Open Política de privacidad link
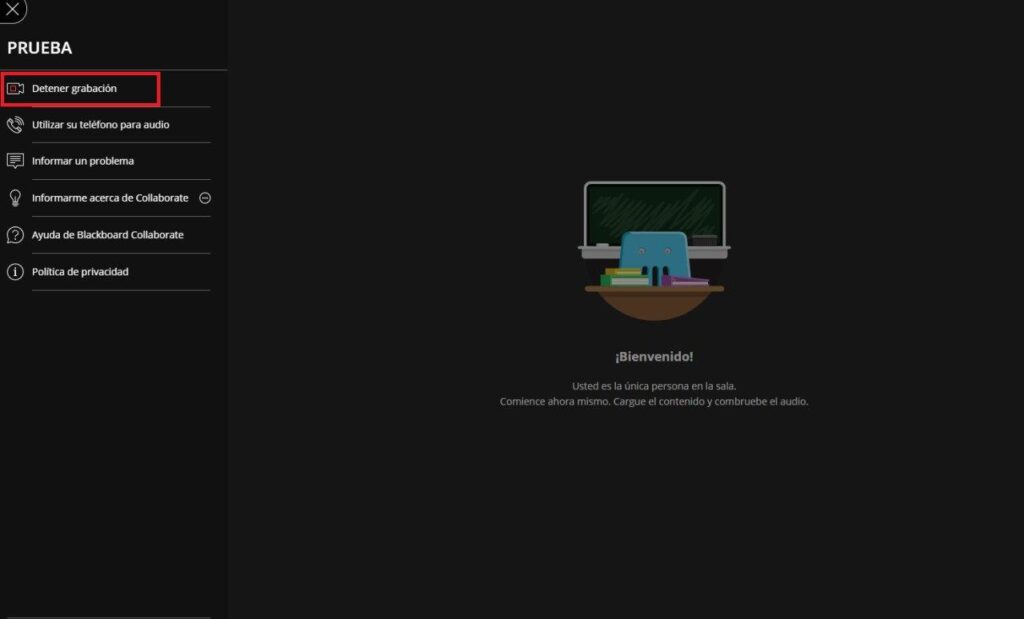1024x619 pixels. coord(80,272)
